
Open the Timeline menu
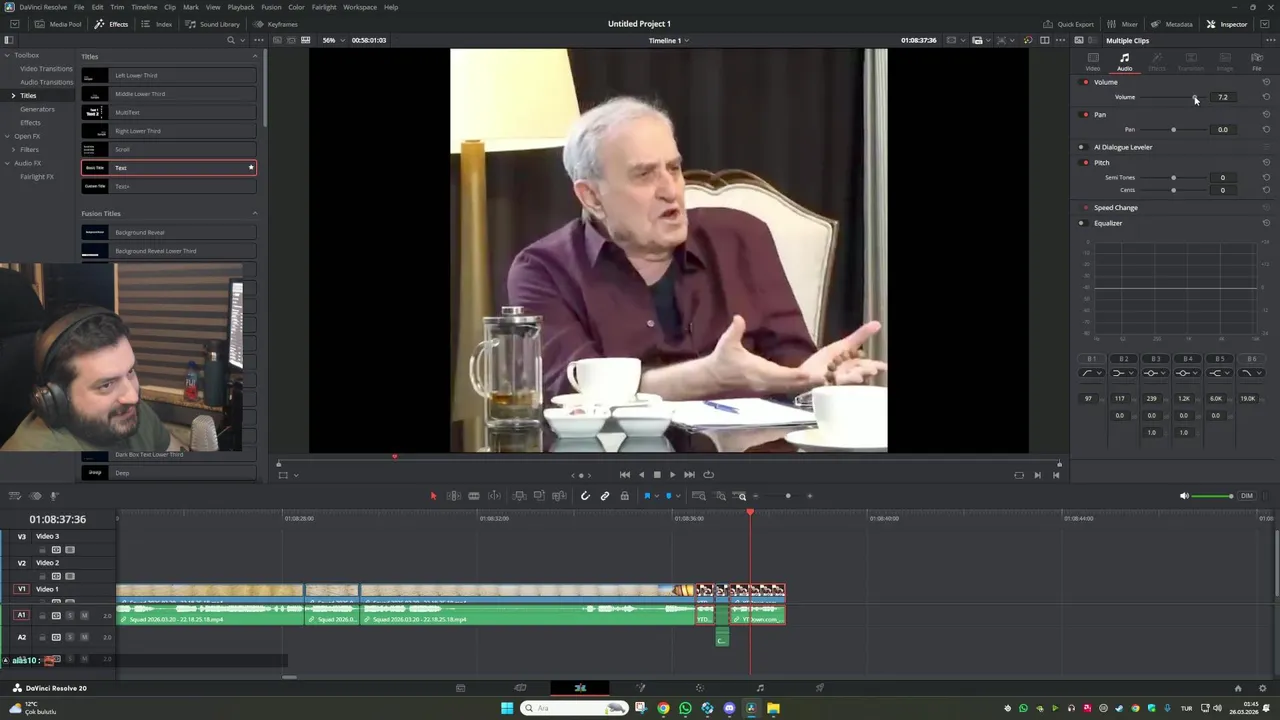(x=144, y=7)
